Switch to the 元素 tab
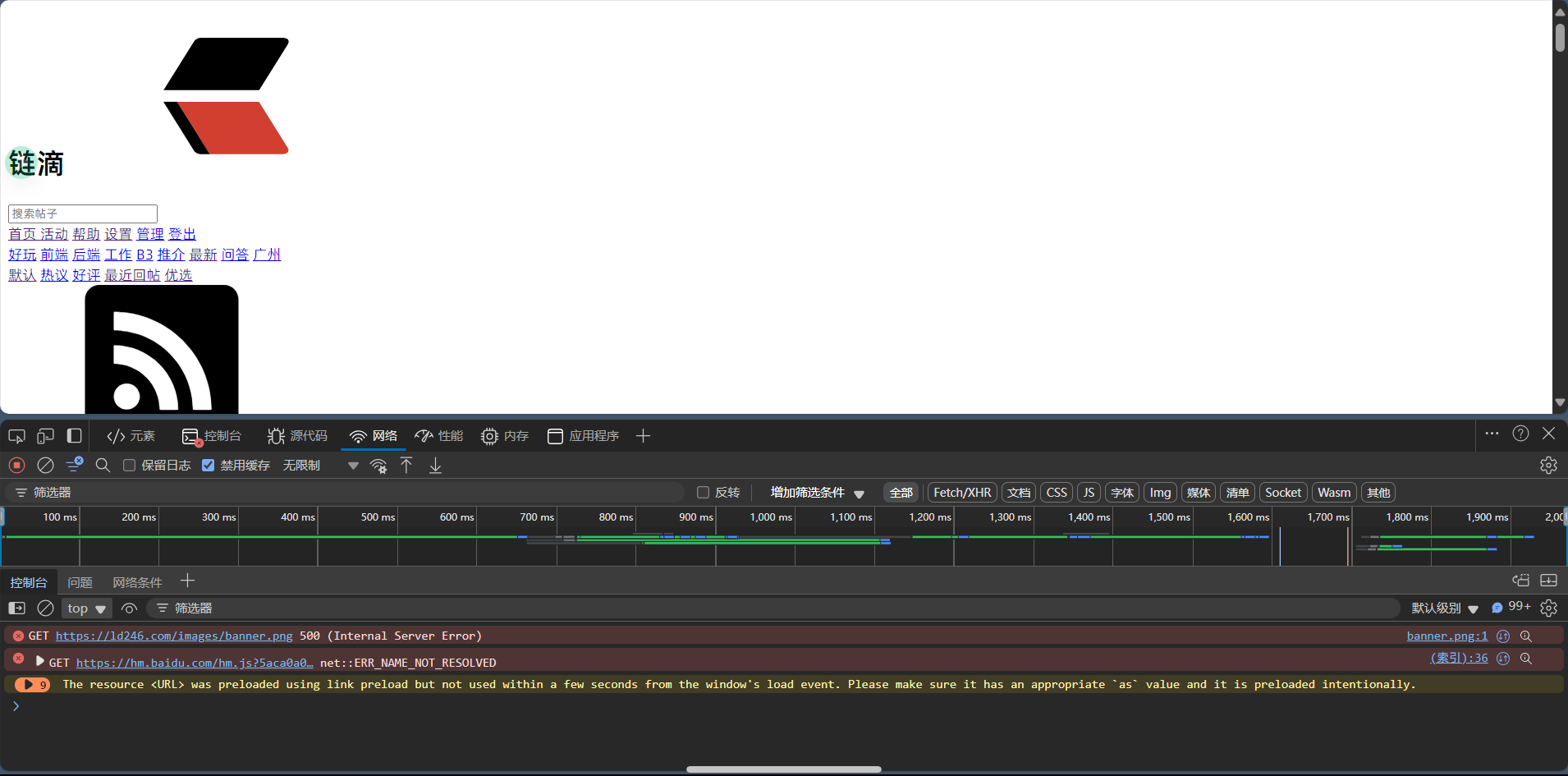The height and width of the screenshot is (776, 1568). [131, 436]
